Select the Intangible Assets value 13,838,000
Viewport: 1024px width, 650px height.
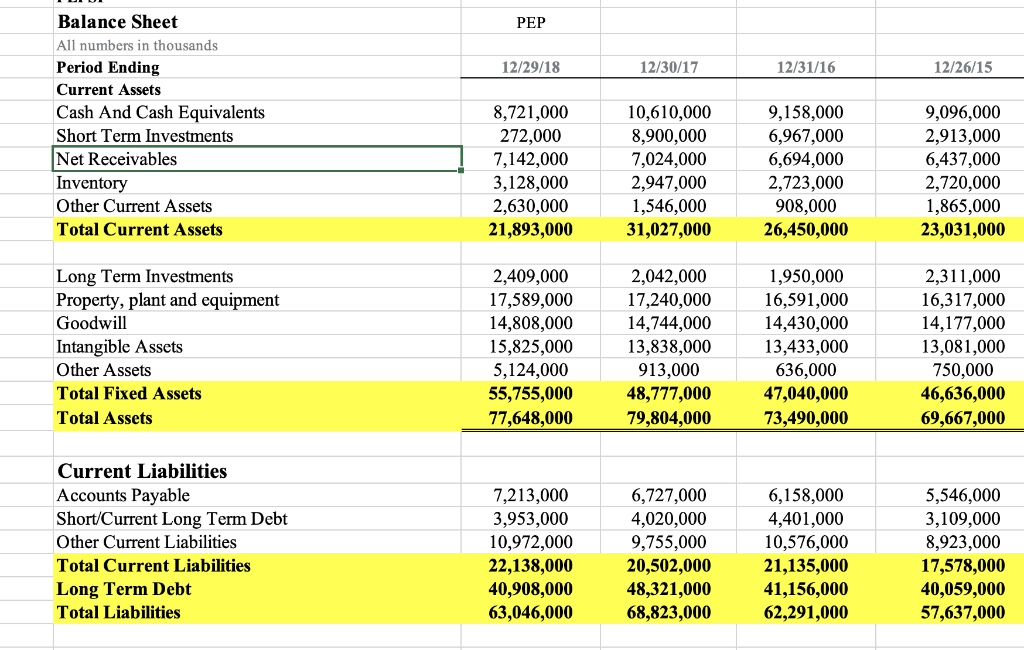(667, 348)
